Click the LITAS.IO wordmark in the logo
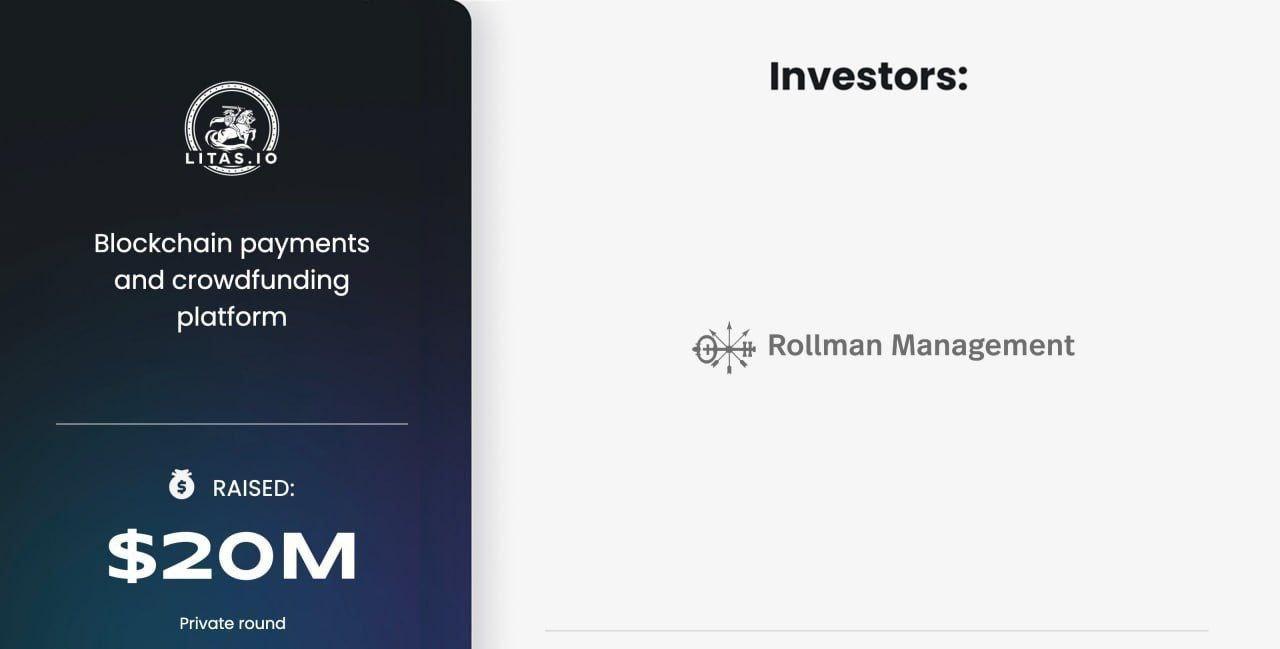Viewport: 1280px width, 649px height. (231, 158)
